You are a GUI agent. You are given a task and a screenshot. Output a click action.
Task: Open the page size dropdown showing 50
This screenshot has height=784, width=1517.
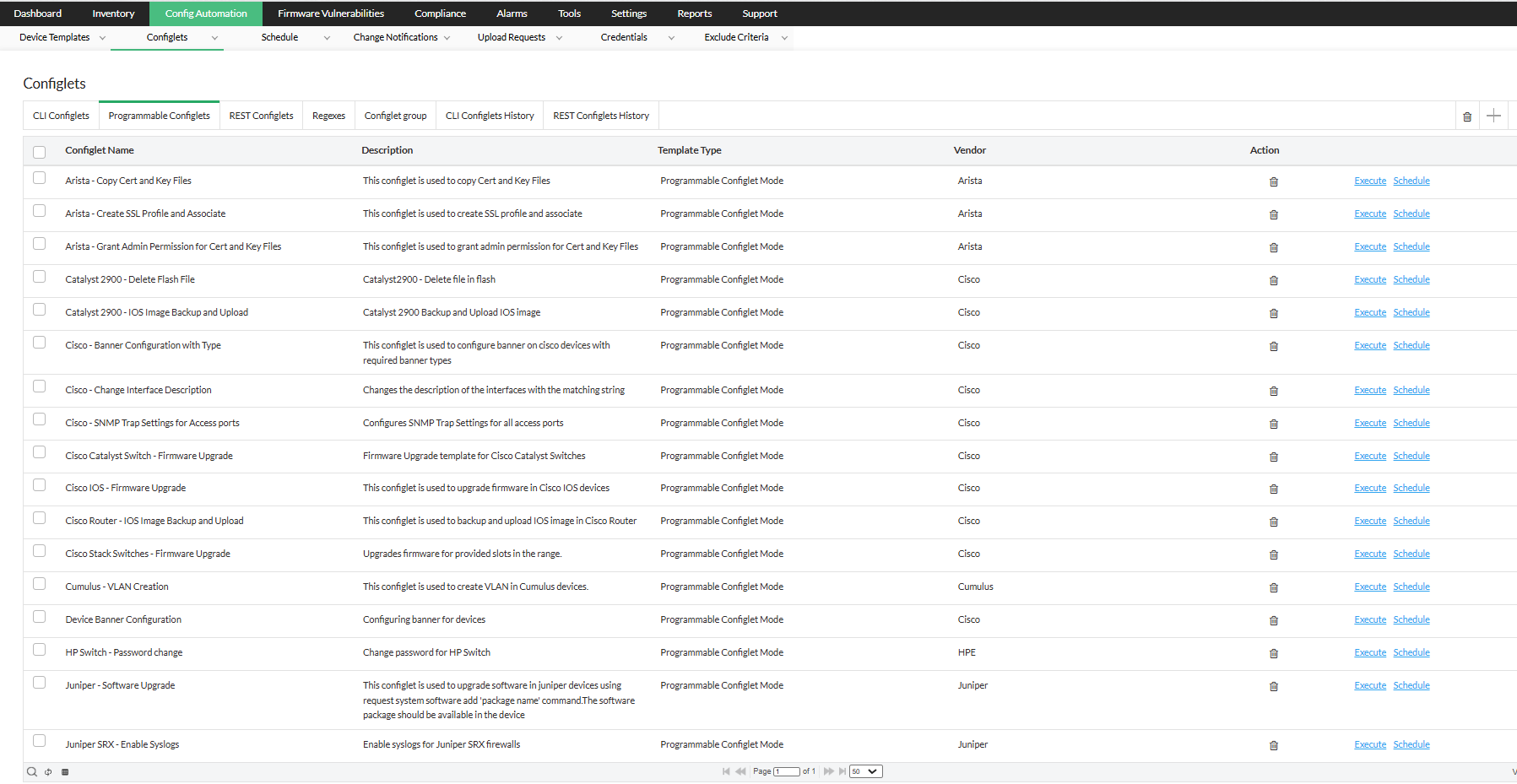tap(864, 770)
